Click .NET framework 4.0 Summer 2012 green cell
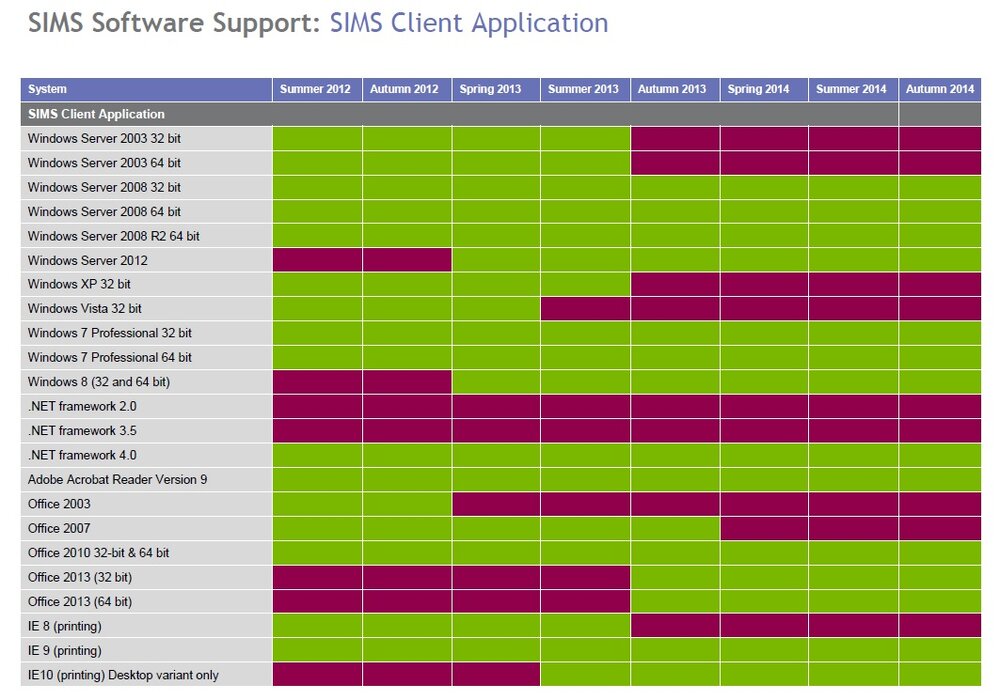1000x700 pixels. click(318, 455)
